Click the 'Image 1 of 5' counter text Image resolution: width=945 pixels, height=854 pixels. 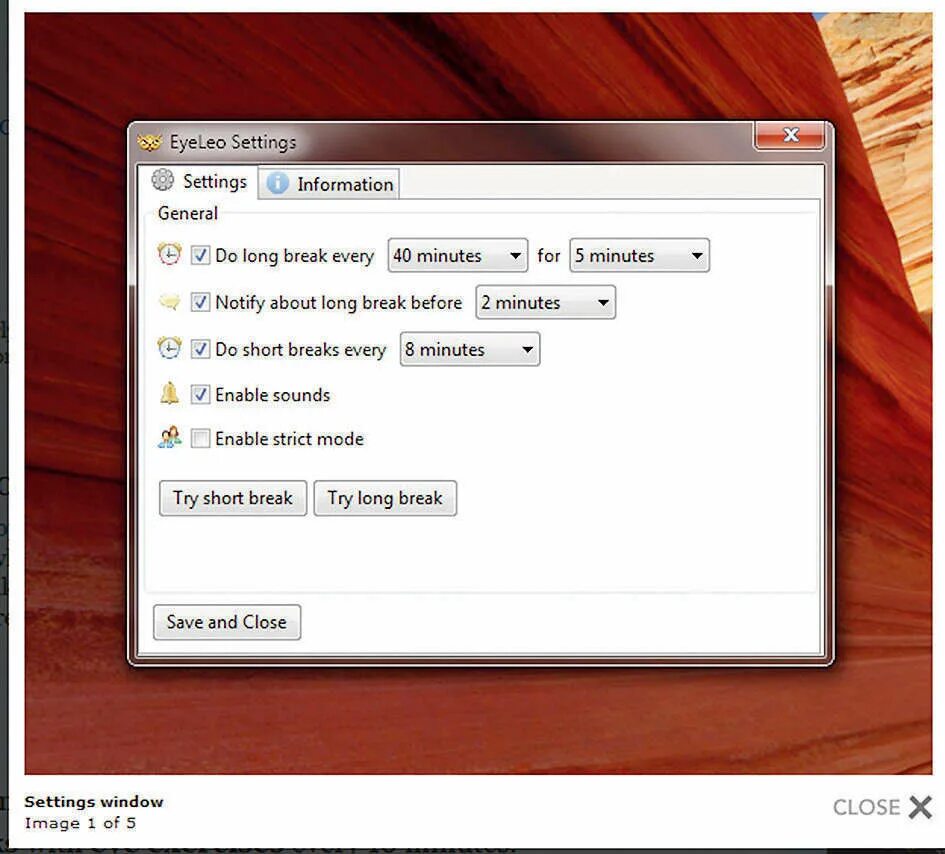pyautogui.click(x=80, y=823)
